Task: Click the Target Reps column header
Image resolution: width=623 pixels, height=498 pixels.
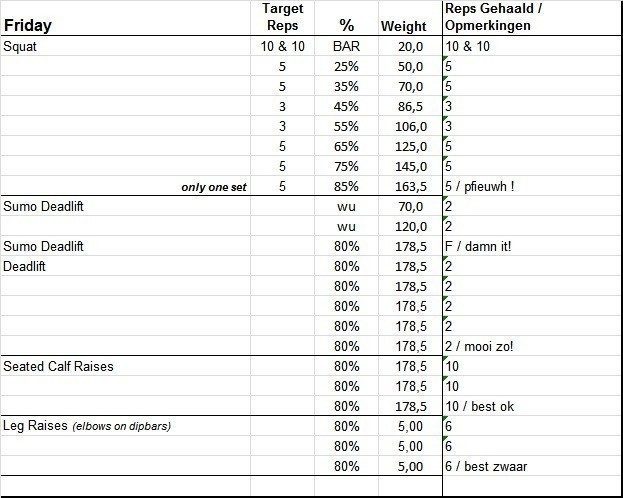Action: coord(283,17)
